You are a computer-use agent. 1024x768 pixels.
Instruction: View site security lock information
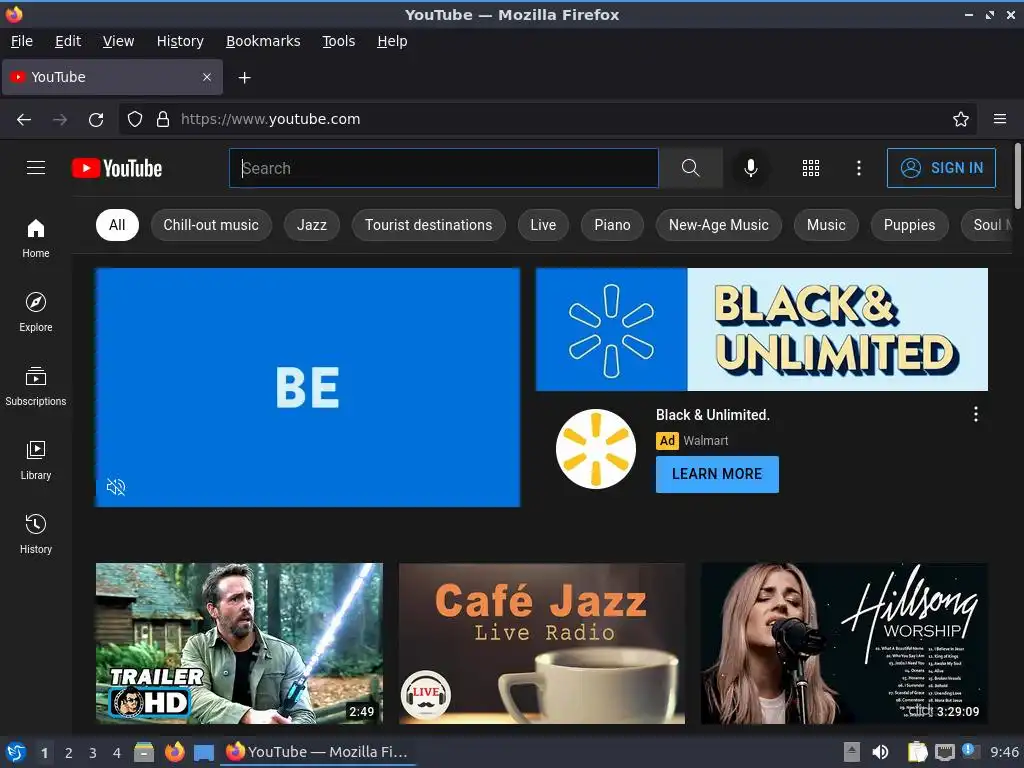click(x=163, y=119)
